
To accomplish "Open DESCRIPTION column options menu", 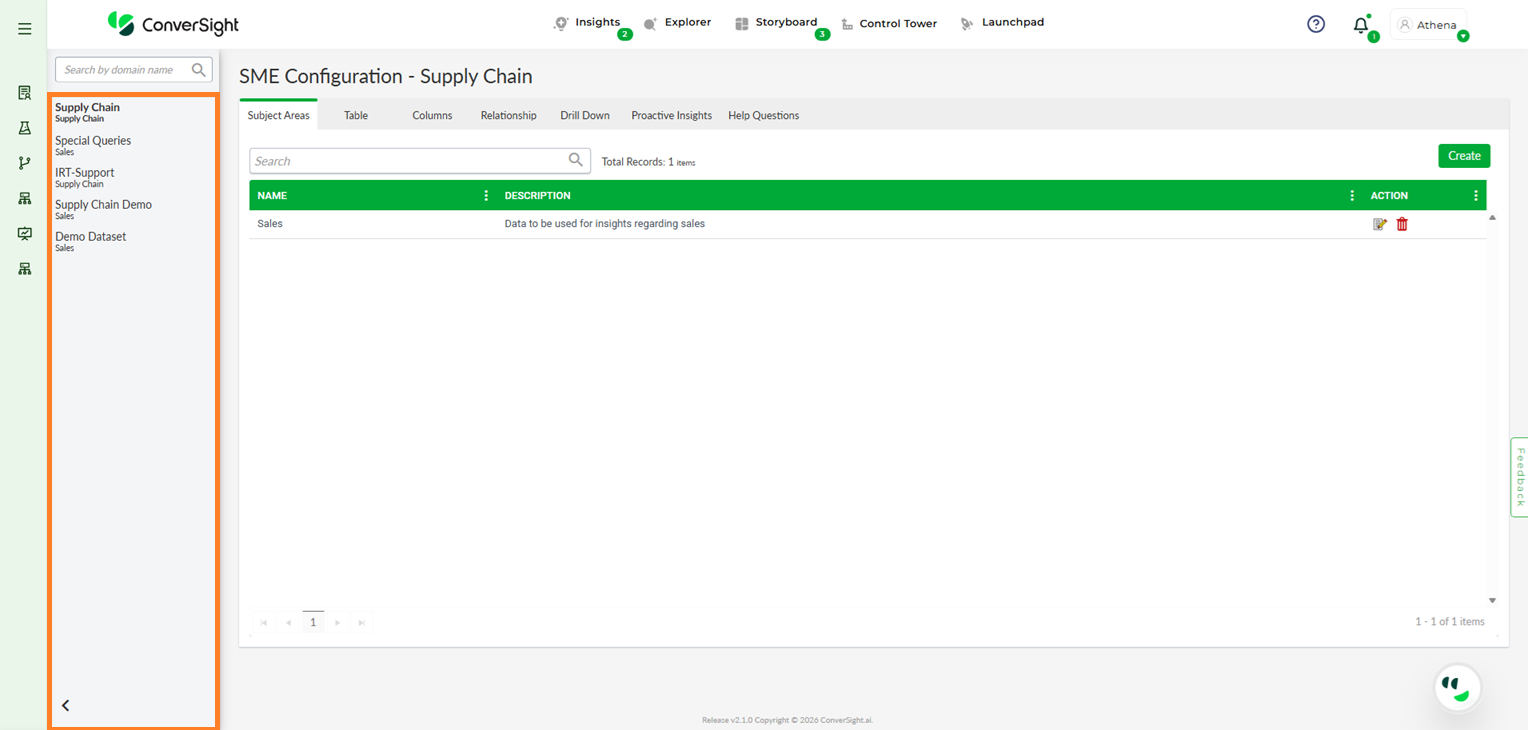I will click(x=1352, y=196).
